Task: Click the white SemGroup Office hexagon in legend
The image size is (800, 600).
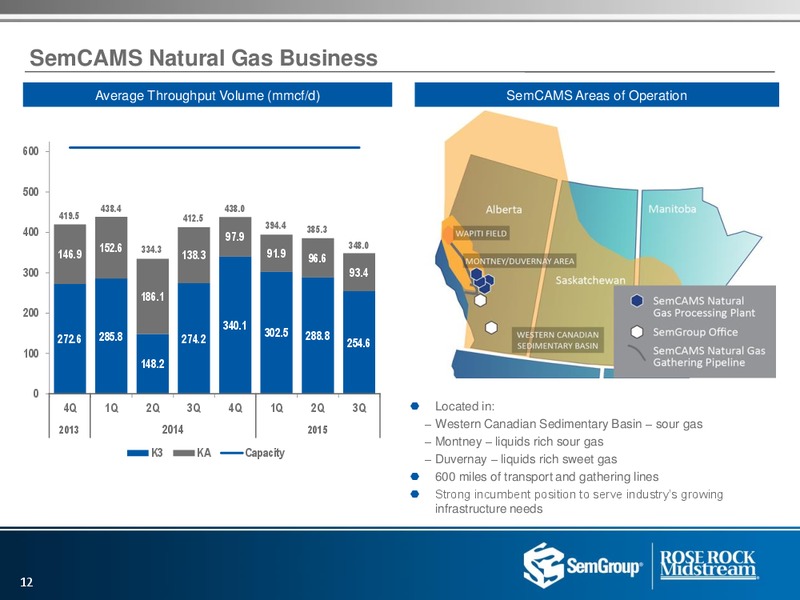Action: pos(637,332)
